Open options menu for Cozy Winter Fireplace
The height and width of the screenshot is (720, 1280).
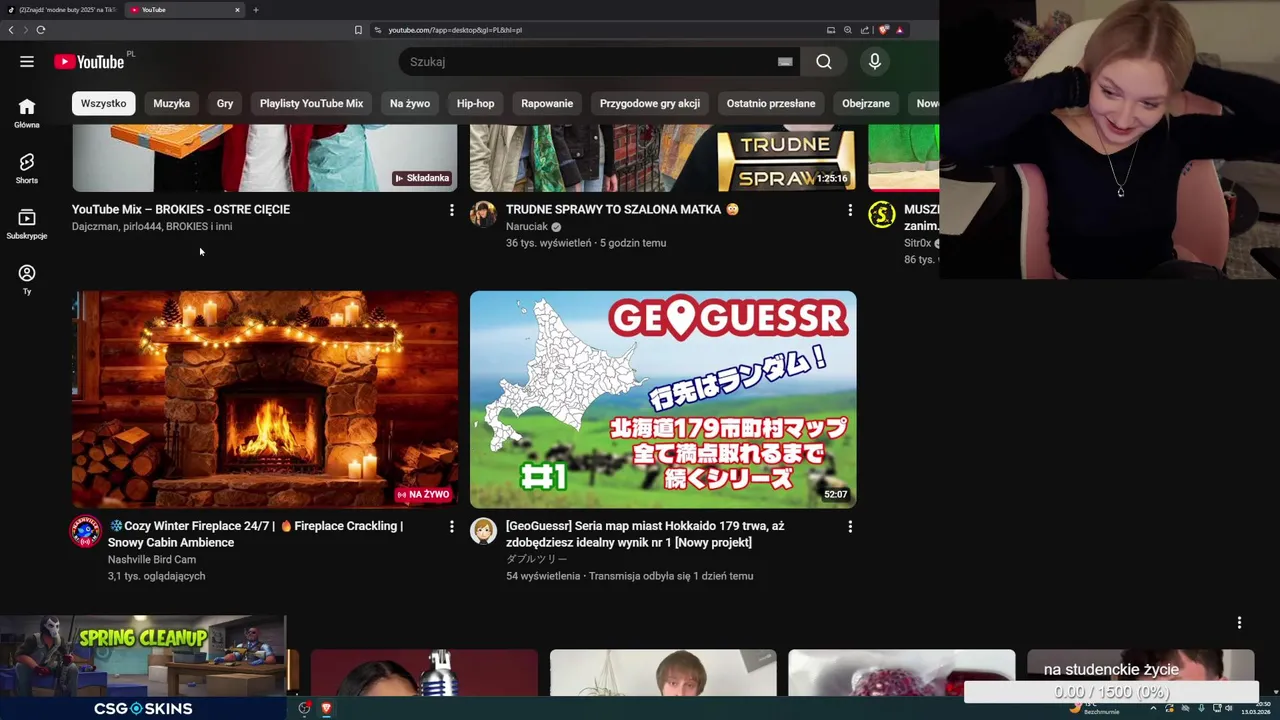451,526
